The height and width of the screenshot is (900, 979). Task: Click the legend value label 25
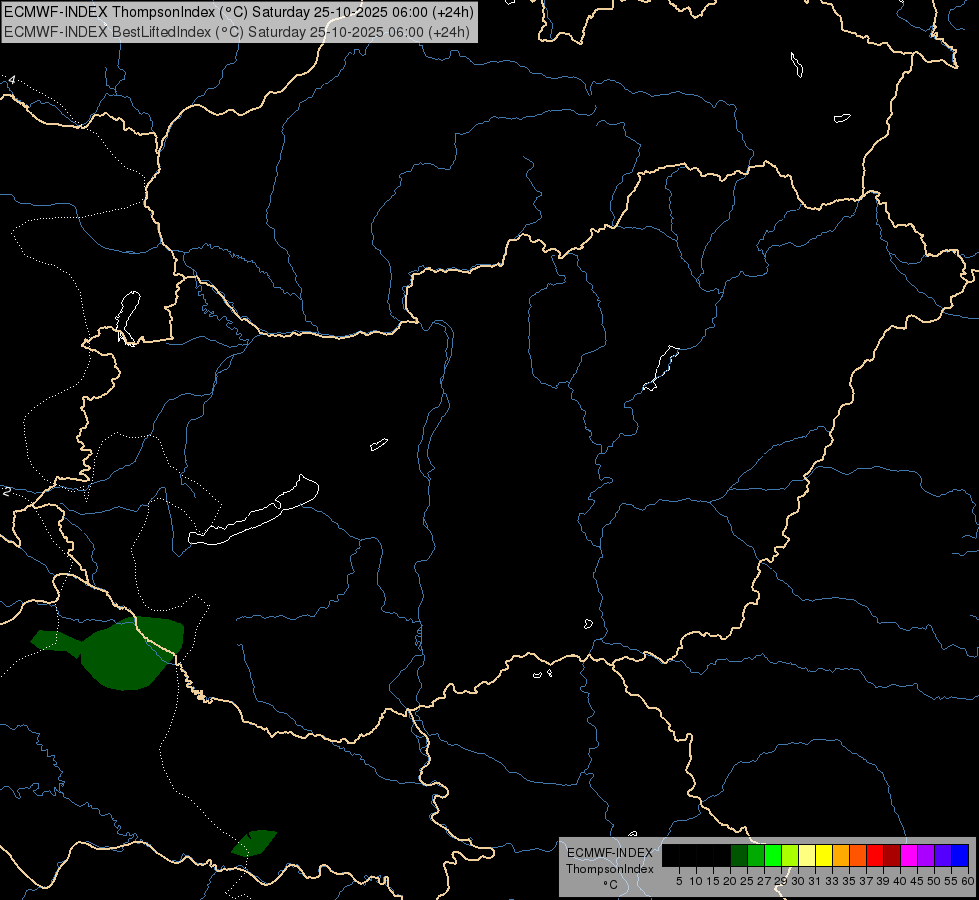[x=747, y=881]
